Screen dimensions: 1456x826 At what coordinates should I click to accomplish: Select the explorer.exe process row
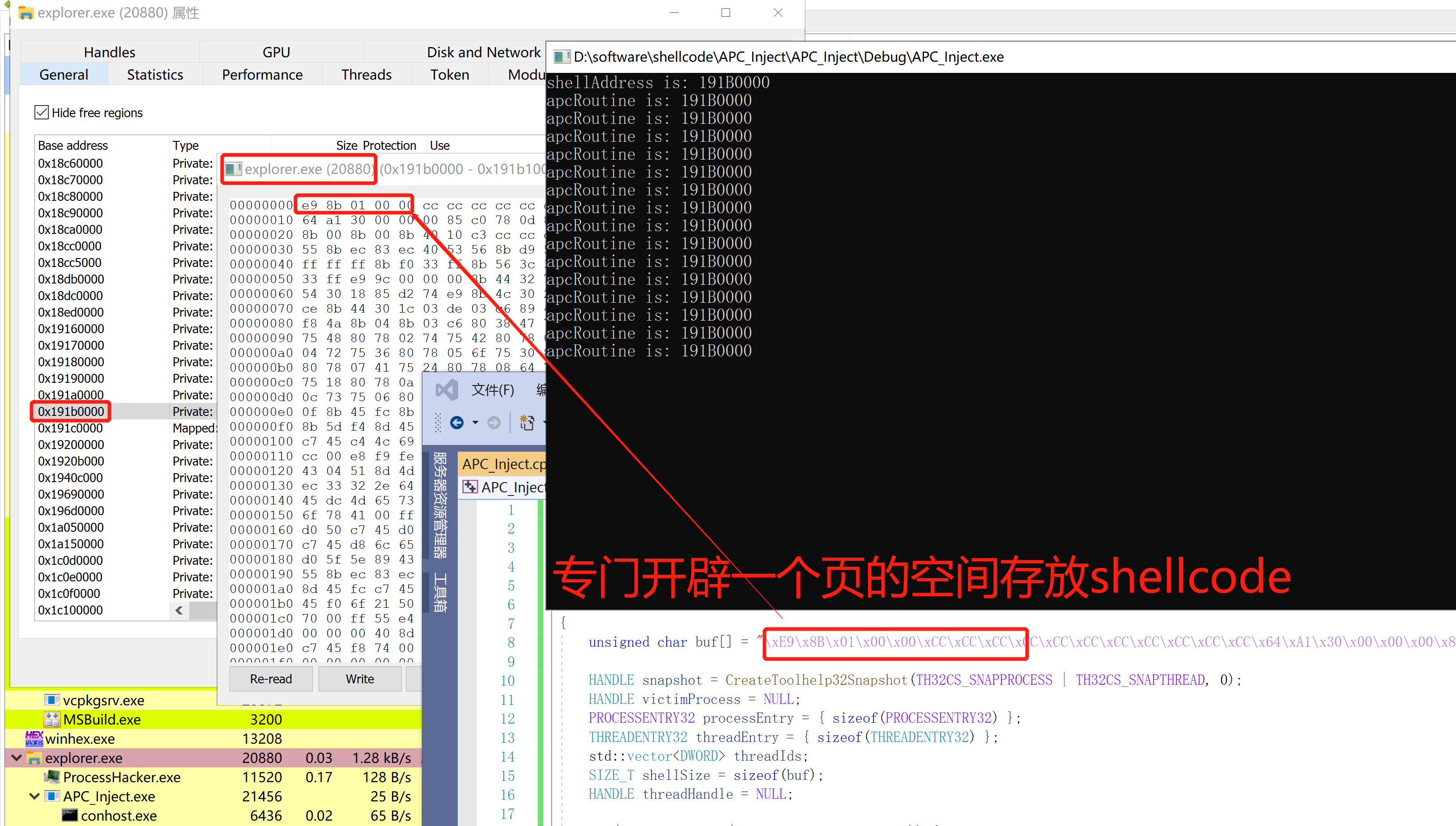coord(213,758)
